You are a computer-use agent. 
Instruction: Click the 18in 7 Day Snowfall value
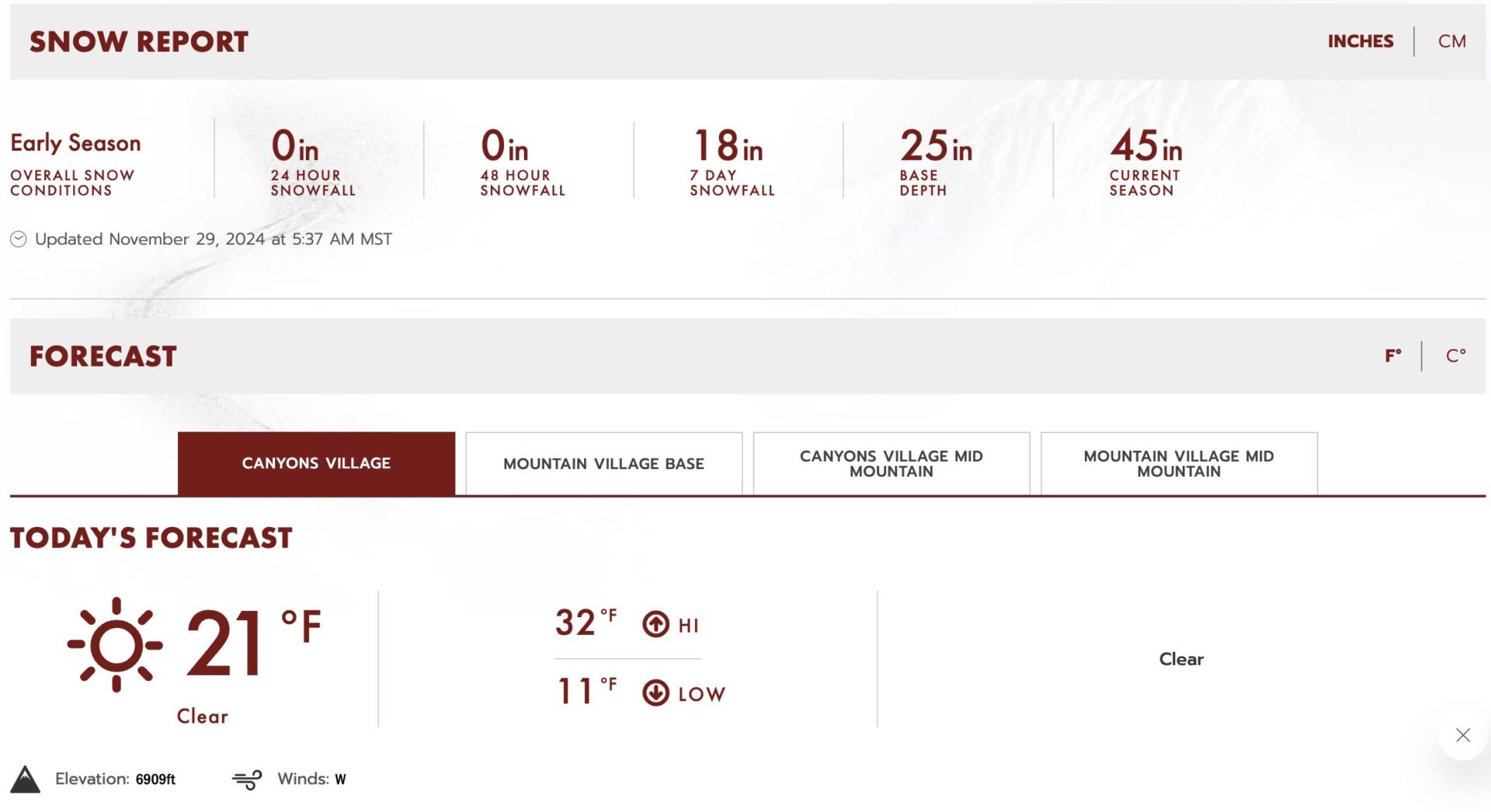728,145
